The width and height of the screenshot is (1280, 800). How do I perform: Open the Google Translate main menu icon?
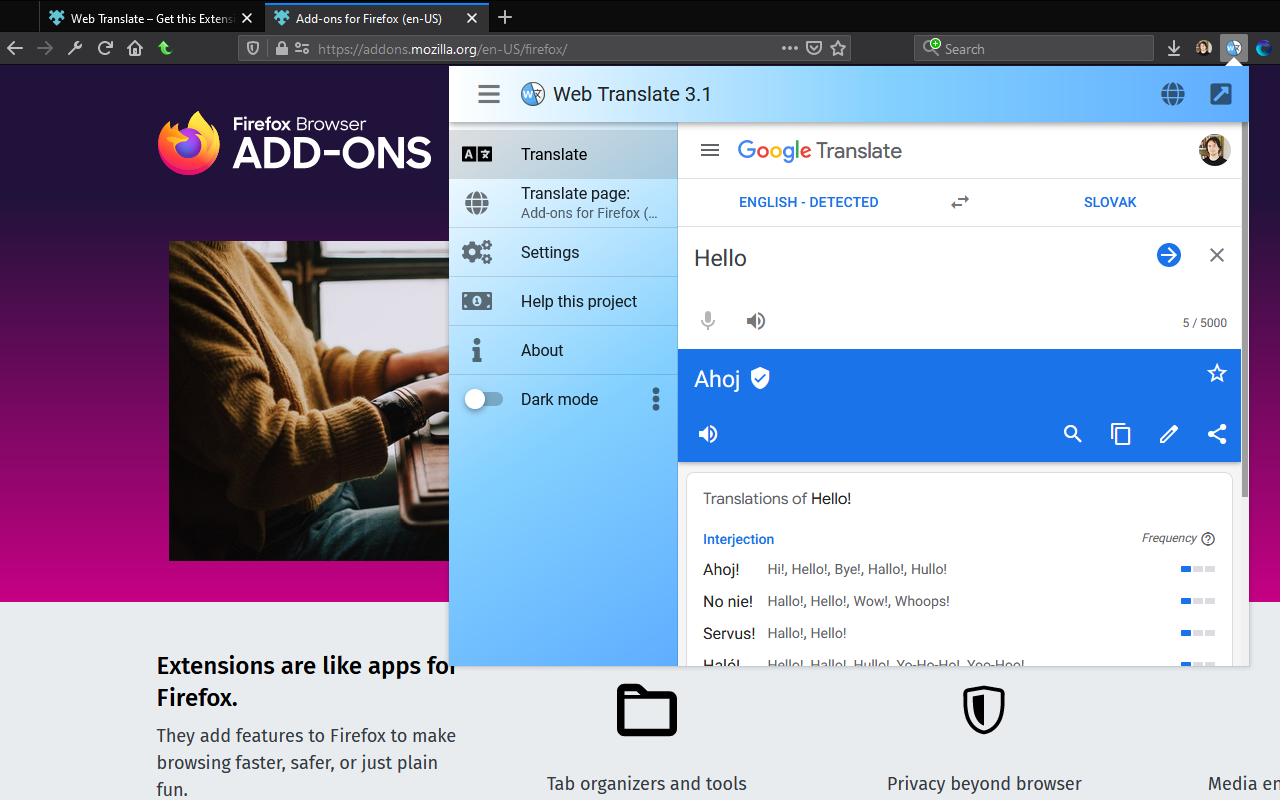[x=710, y=150]
